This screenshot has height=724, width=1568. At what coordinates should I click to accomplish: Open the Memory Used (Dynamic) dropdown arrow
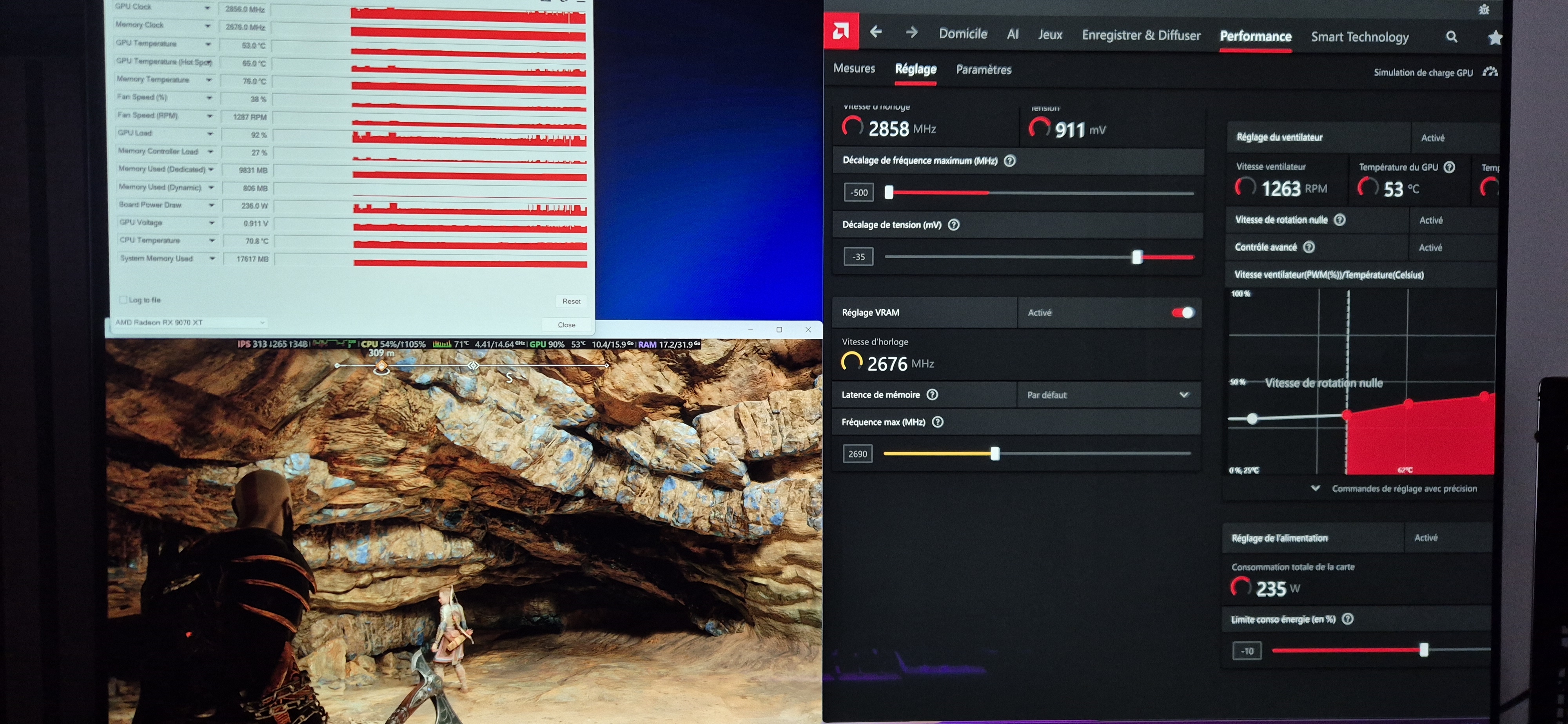click(211, 187)
